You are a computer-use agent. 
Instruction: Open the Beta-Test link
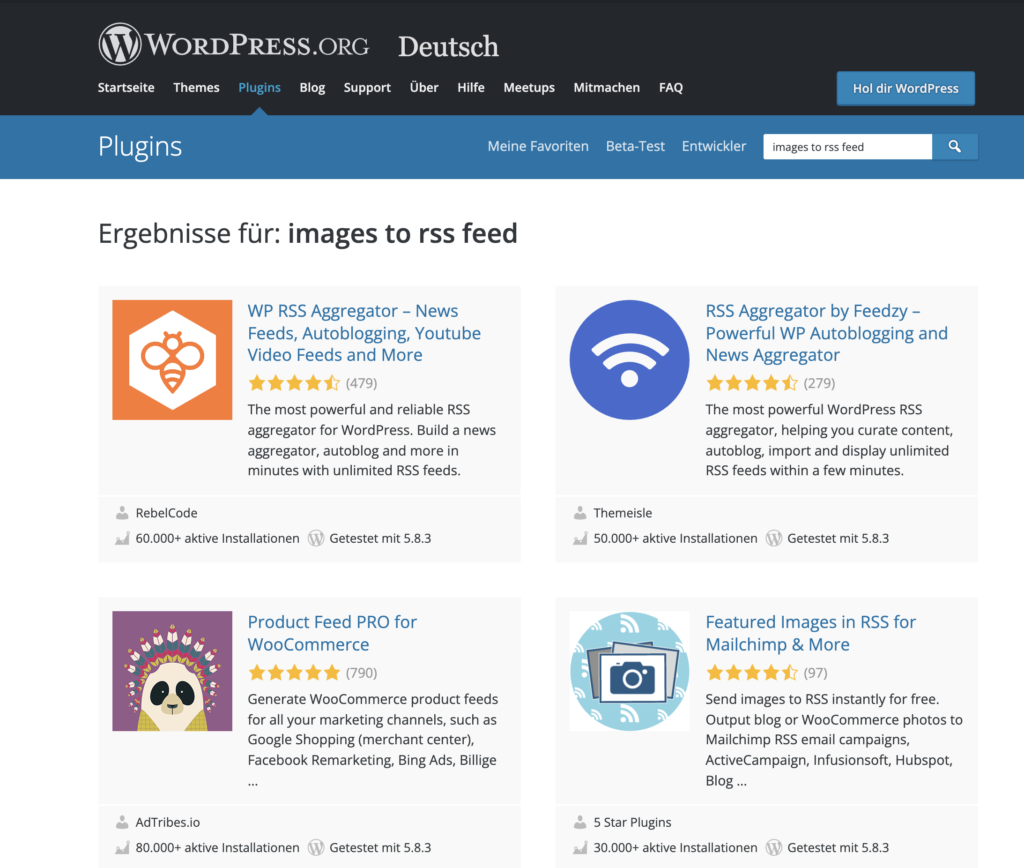click(x=635, y=146)
